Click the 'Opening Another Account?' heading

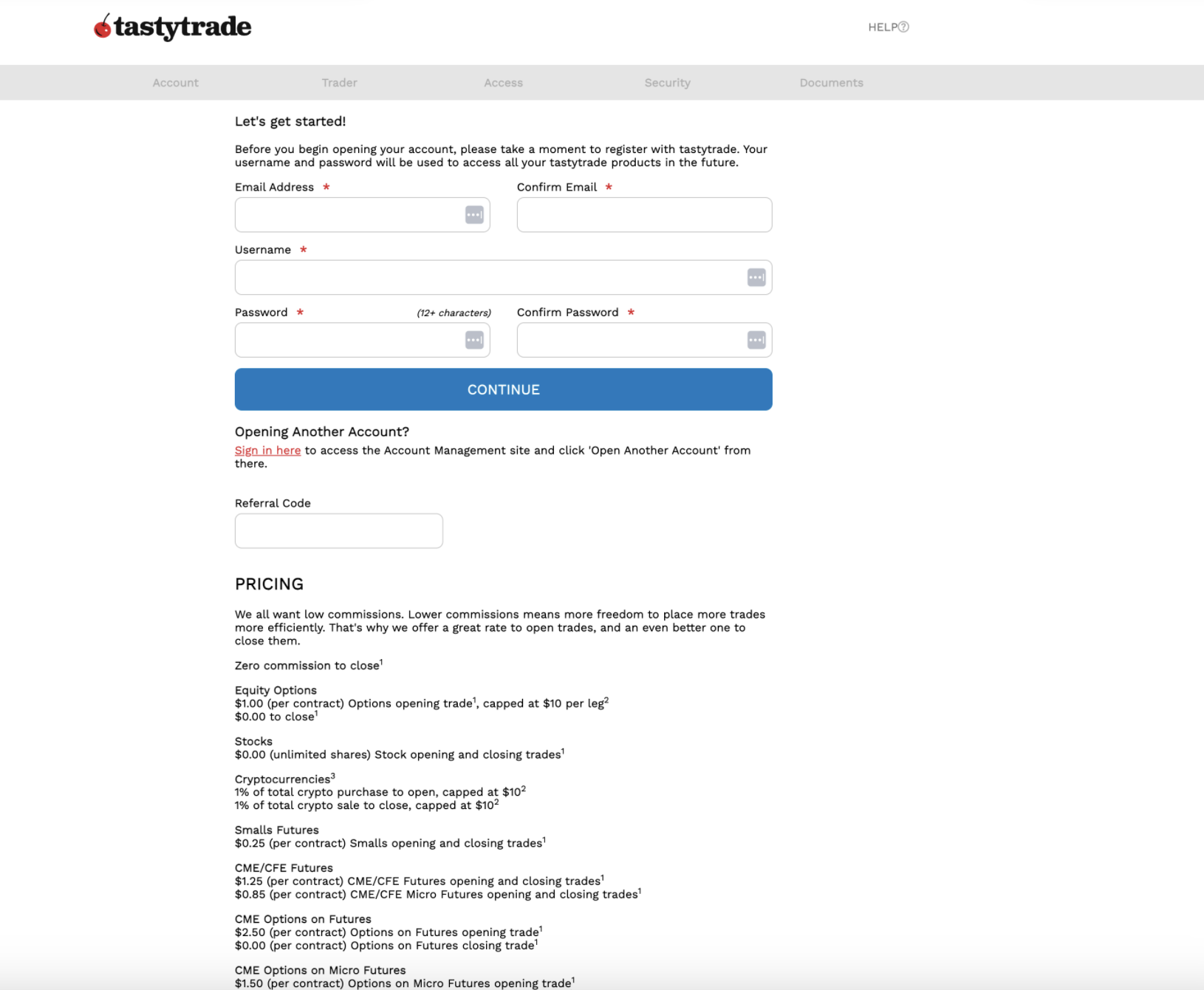[x=322, y=432]
